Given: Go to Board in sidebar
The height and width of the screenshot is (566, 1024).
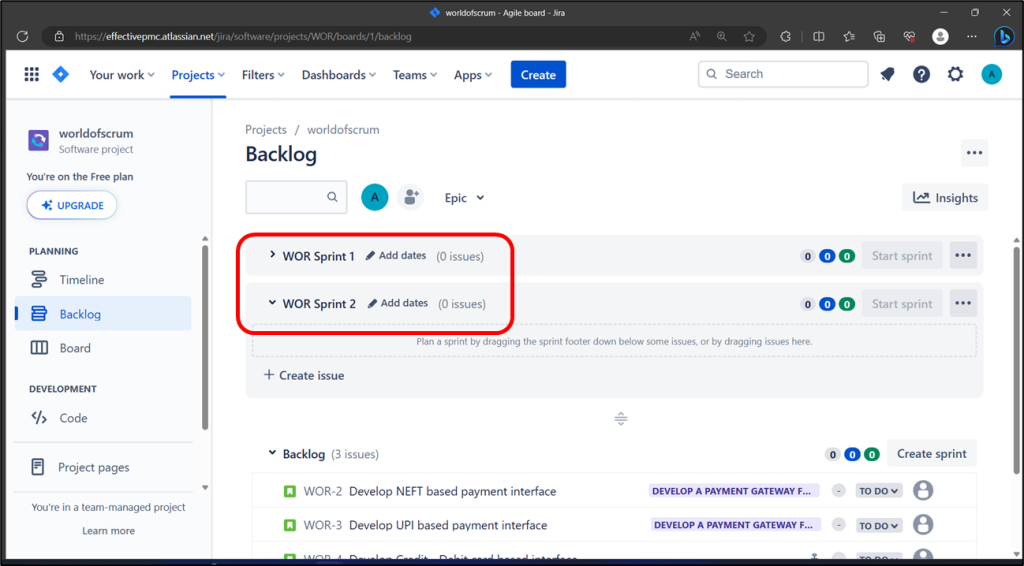Looking at the screenshot, I should click(x=103, y=348).
